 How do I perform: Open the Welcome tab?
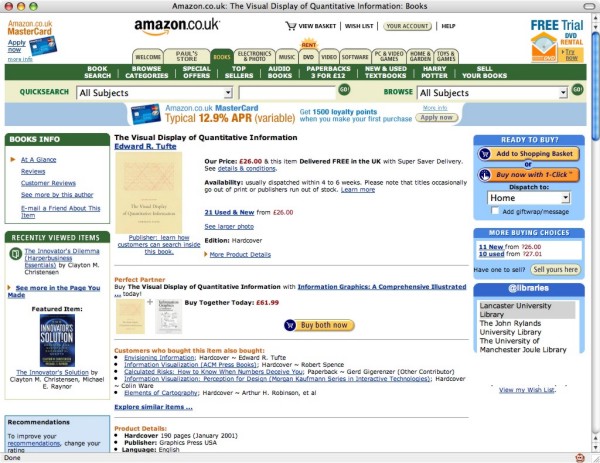click(148, 57)
